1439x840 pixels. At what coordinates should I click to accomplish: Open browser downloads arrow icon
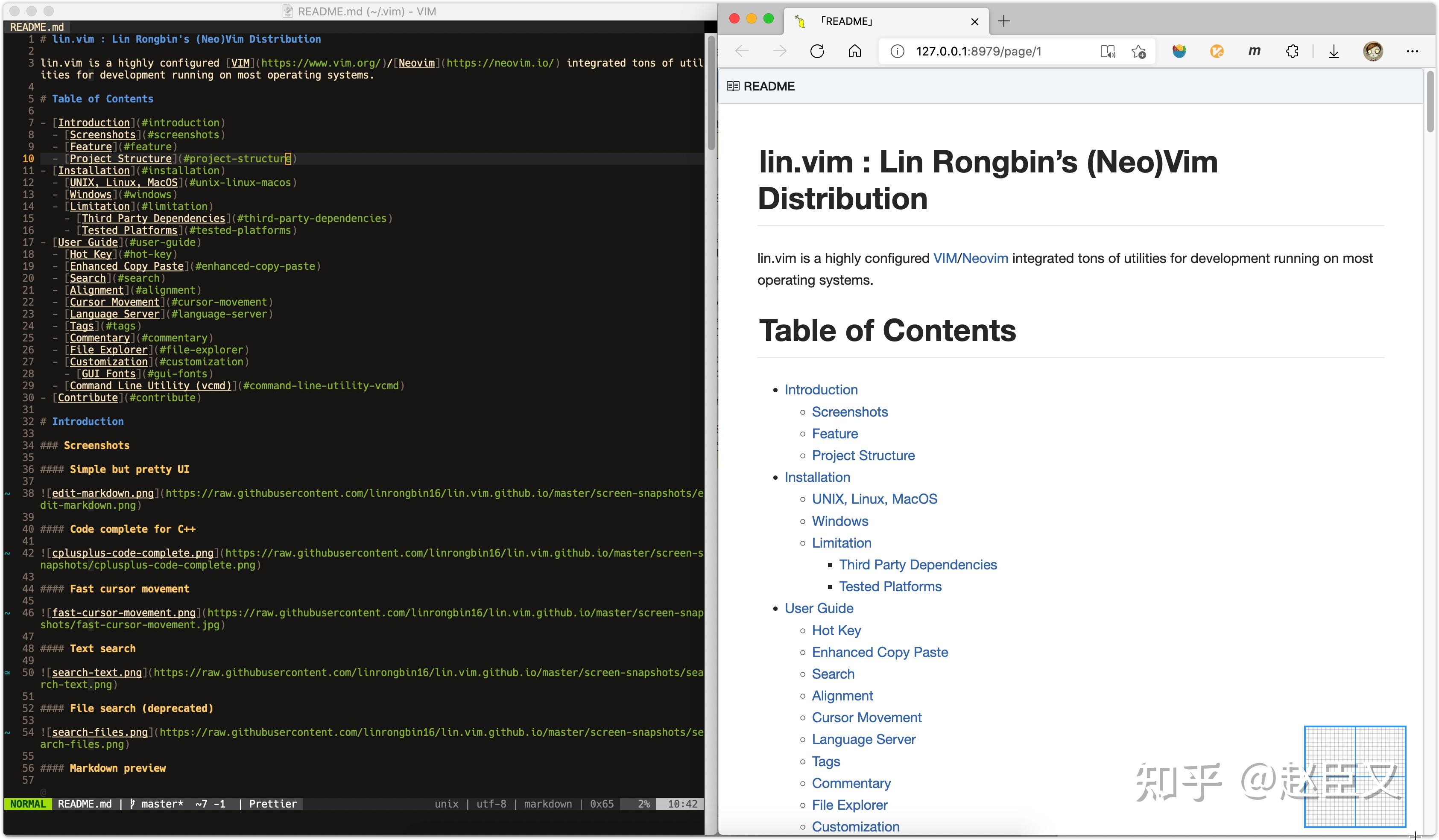1334,51
